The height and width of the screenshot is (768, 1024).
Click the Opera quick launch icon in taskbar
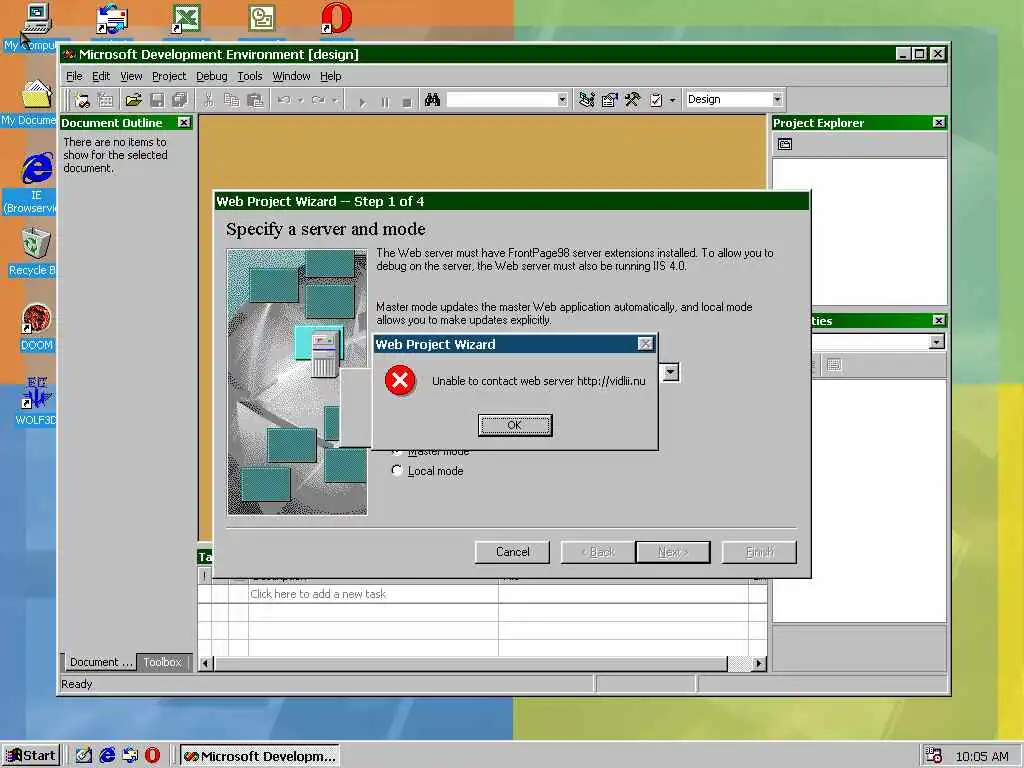pos(152,756)
